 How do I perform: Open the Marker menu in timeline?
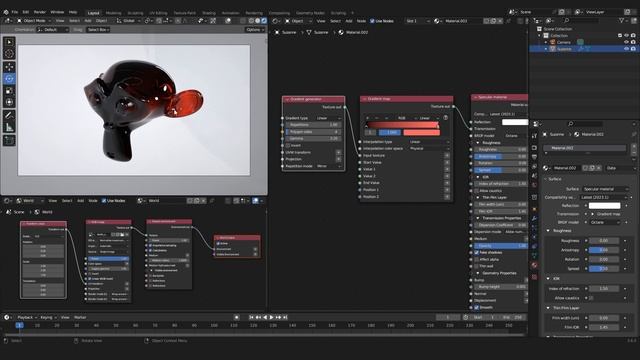pyautogui.click(x=80, y=317)
